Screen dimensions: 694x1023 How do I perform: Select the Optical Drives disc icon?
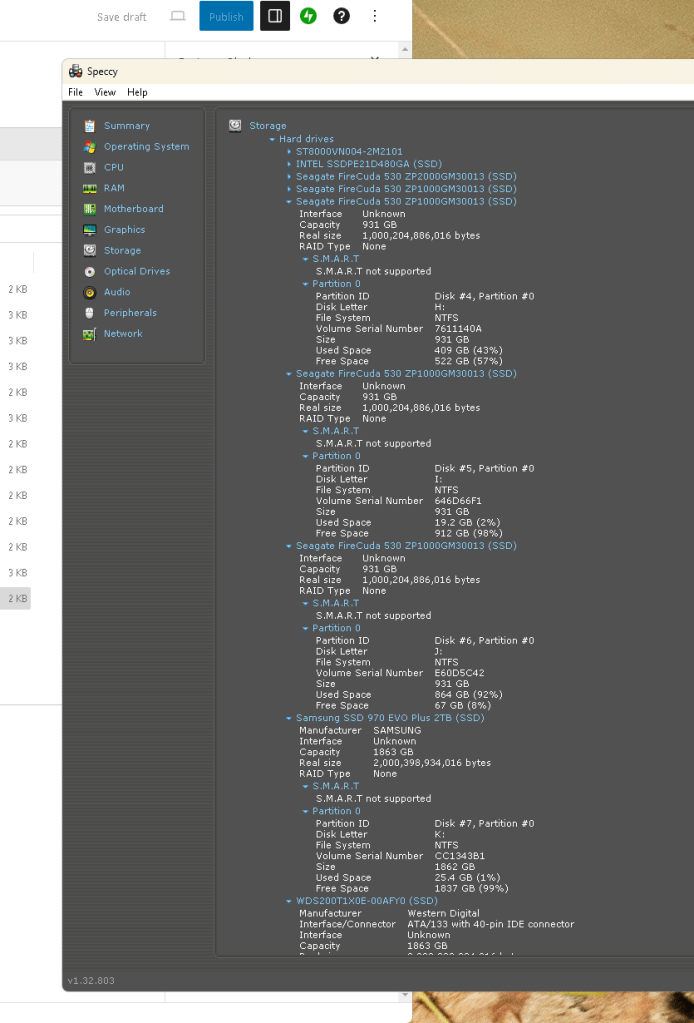(x=89, y=271)
